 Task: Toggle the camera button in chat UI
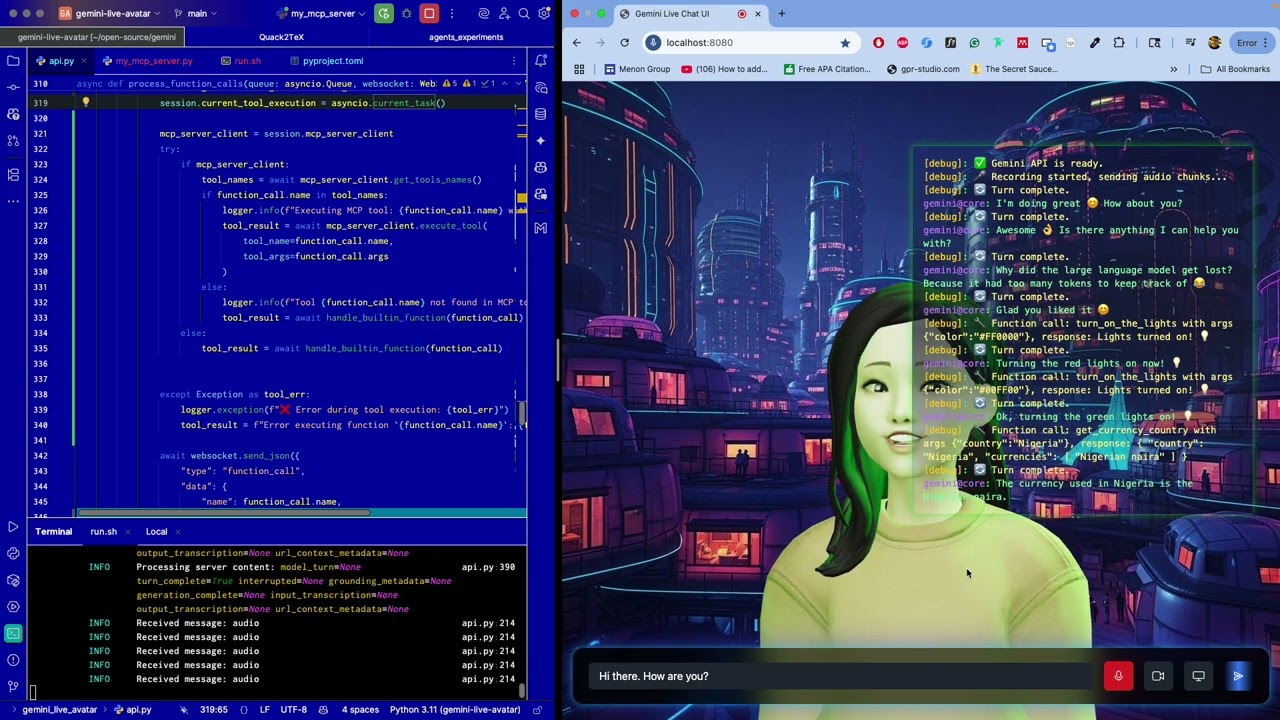[1158, 676]
